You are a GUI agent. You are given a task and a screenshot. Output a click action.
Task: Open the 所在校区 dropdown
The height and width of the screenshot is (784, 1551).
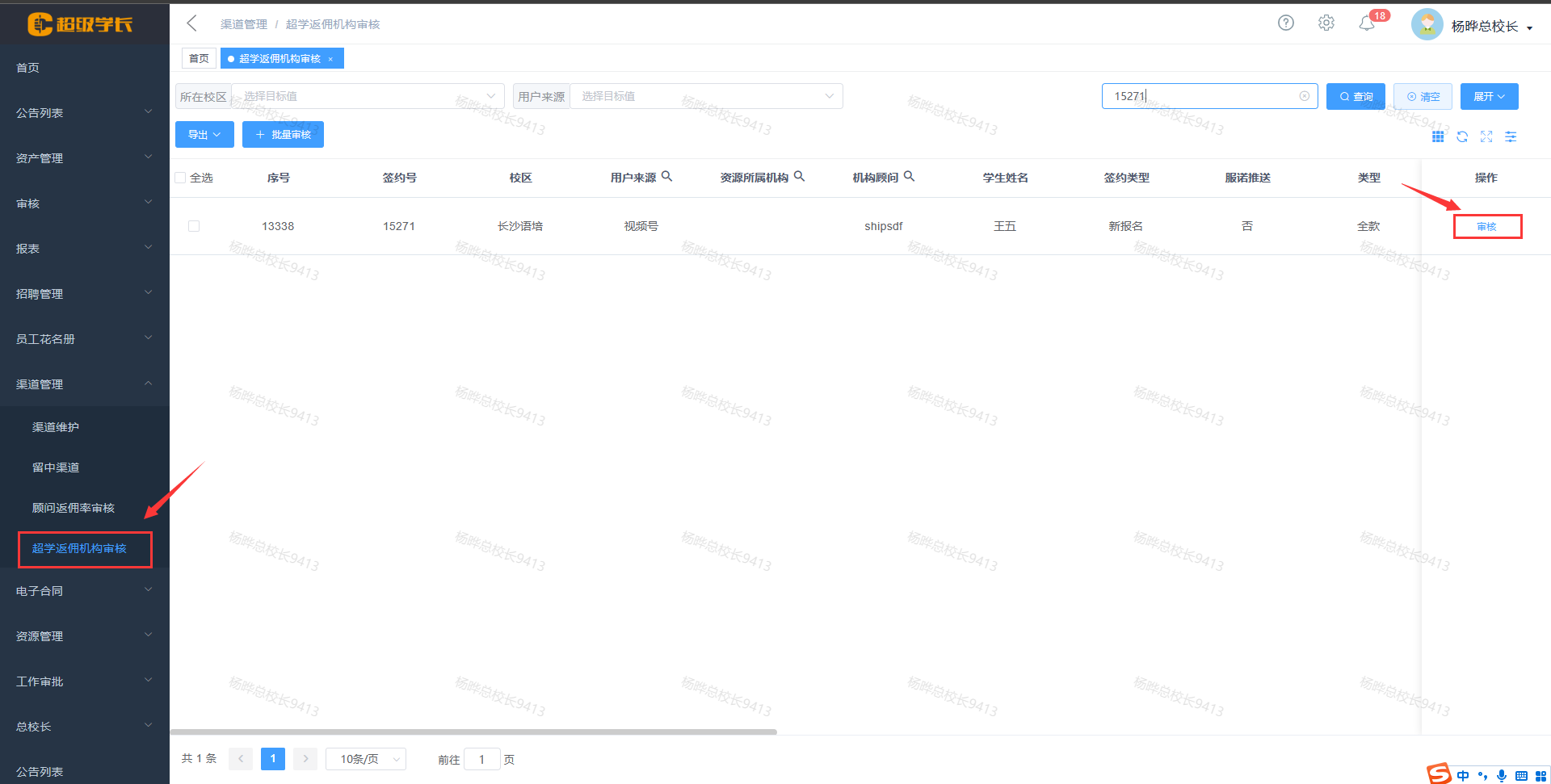(368, 96)
